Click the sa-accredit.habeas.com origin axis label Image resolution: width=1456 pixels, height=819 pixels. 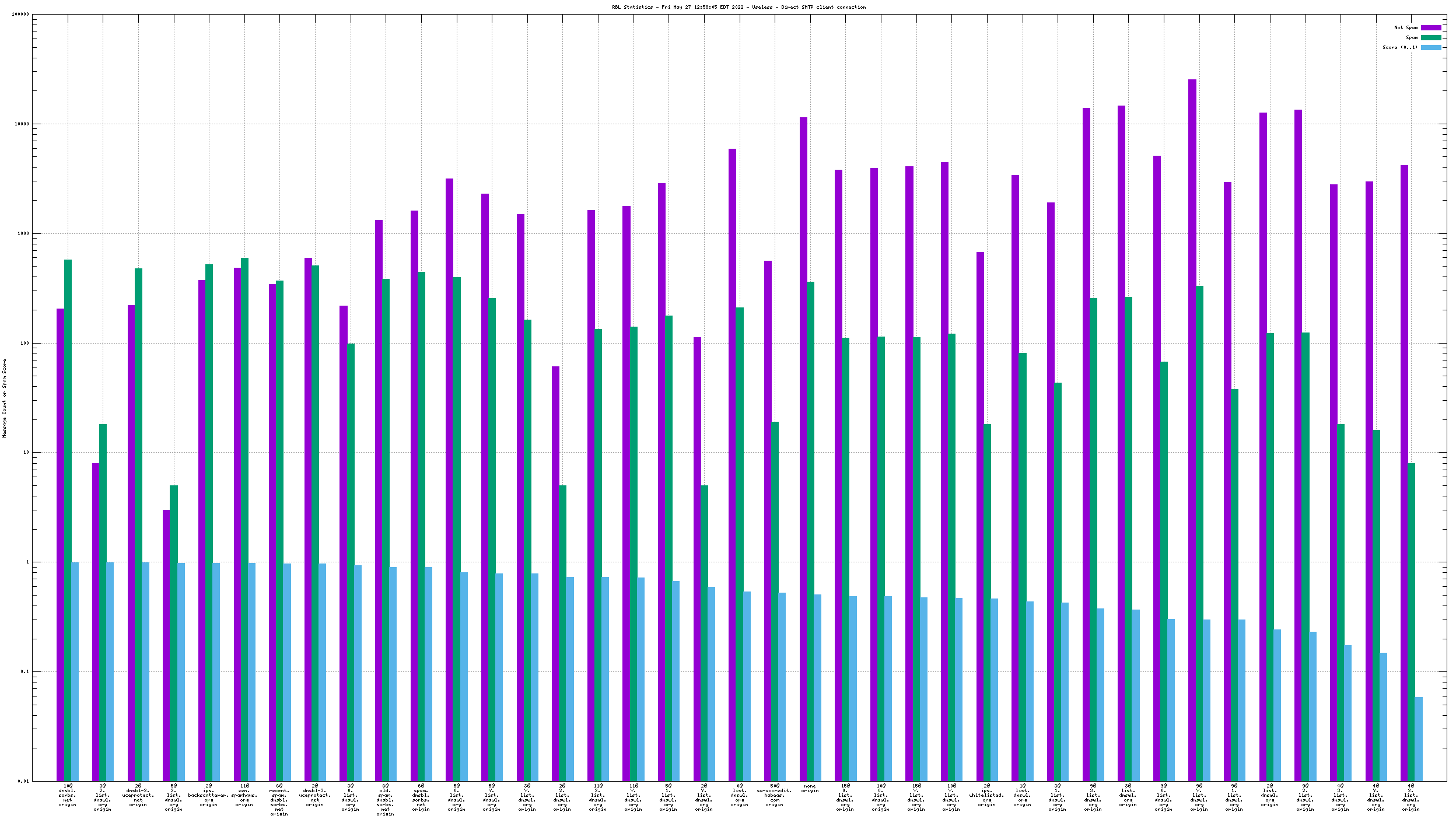[774, 795]
